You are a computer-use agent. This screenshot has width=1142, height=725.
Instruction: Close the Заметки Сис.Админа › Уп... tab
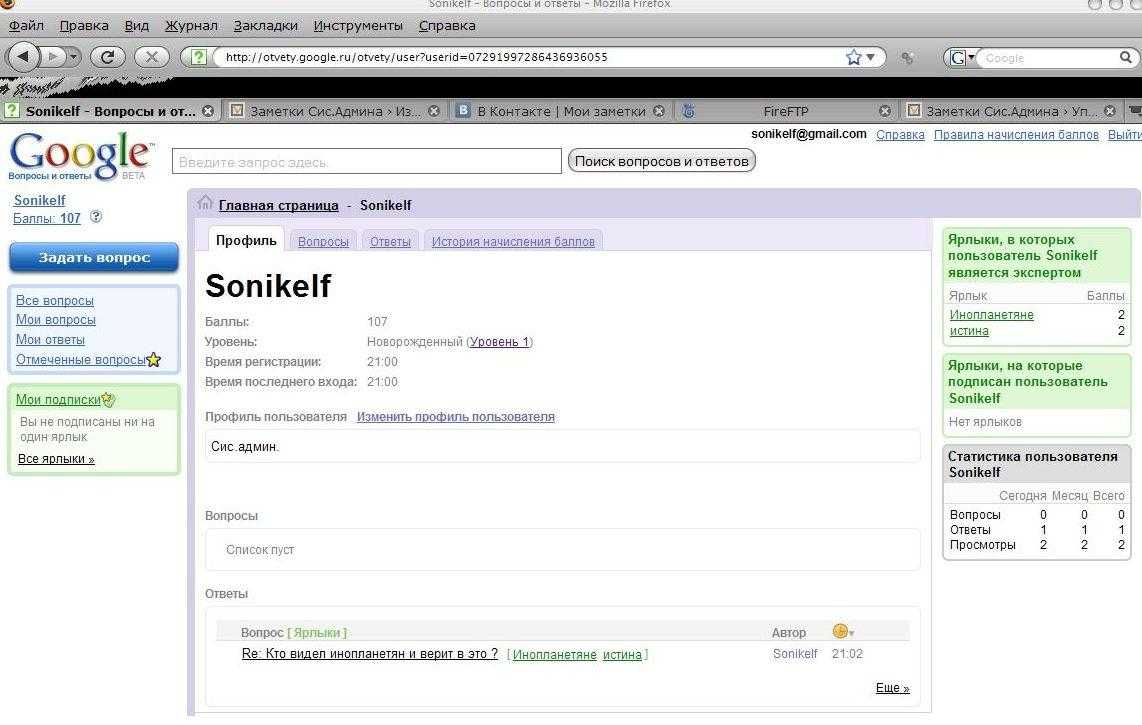point(1110,111)
